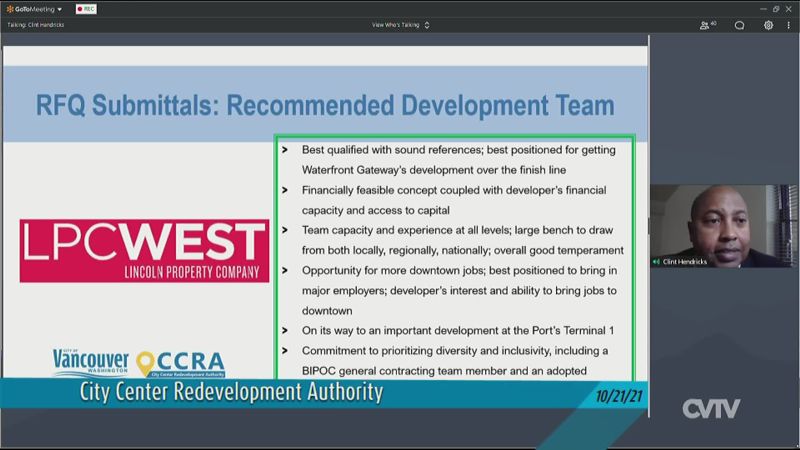Click the City of Vancouver Washington logo
Viewport: 800px width, 450px height.
coord(90,362)
